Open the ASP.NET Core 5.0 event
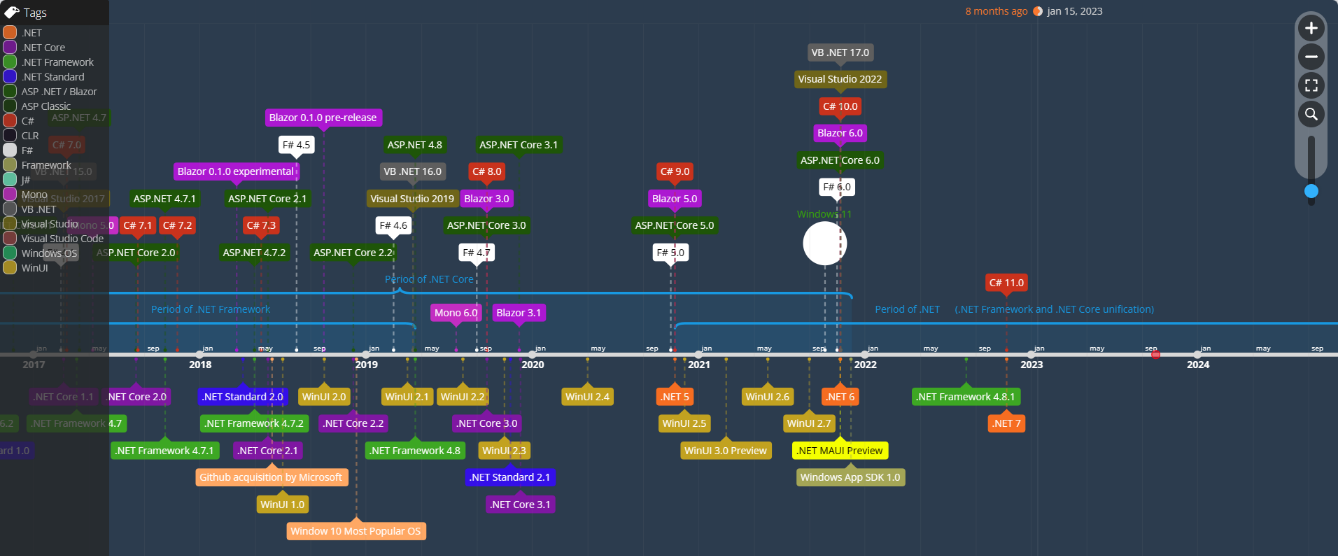 coord(675,225)
